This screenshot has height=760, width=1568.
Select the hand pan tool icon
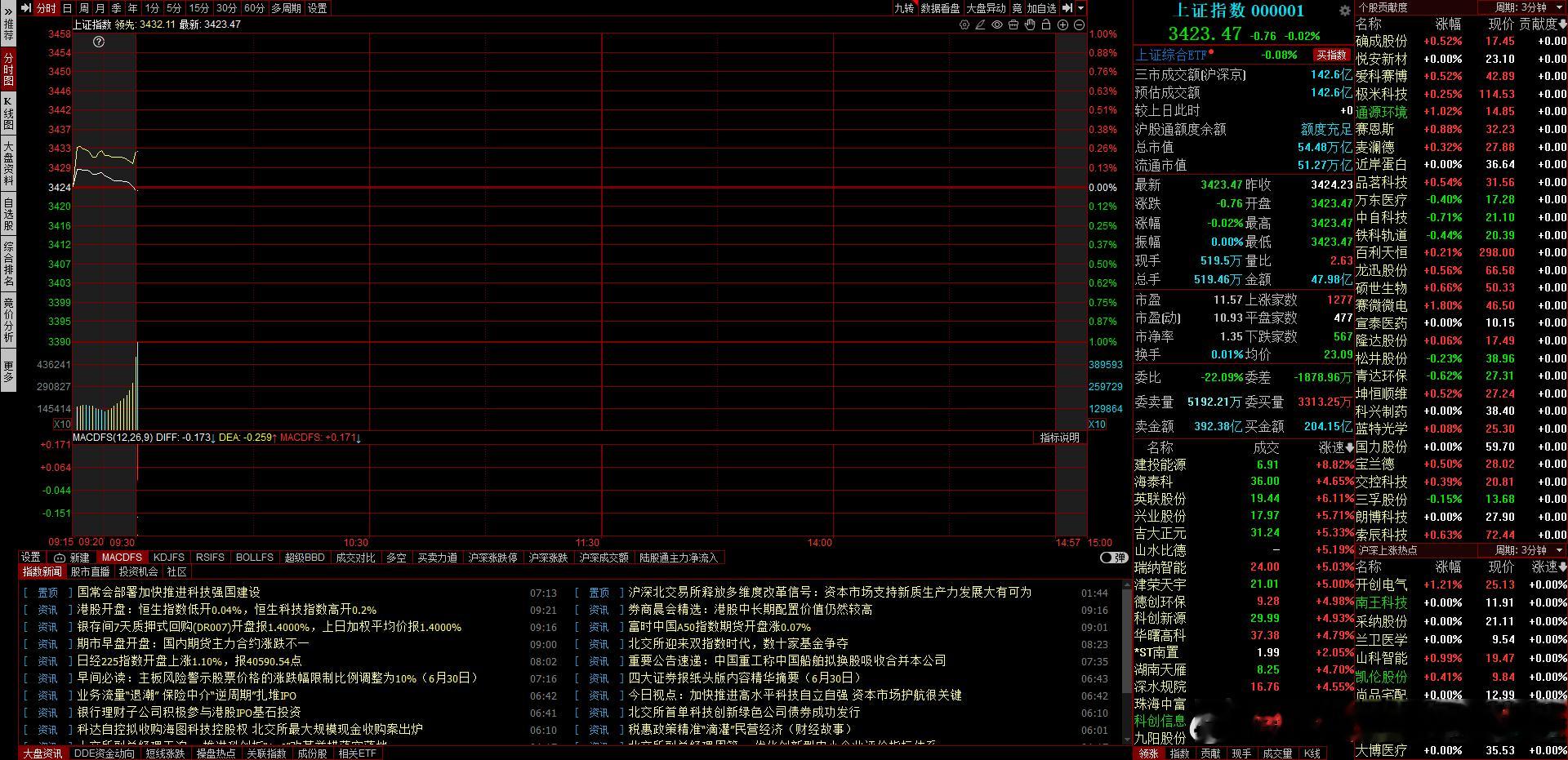1030,24
